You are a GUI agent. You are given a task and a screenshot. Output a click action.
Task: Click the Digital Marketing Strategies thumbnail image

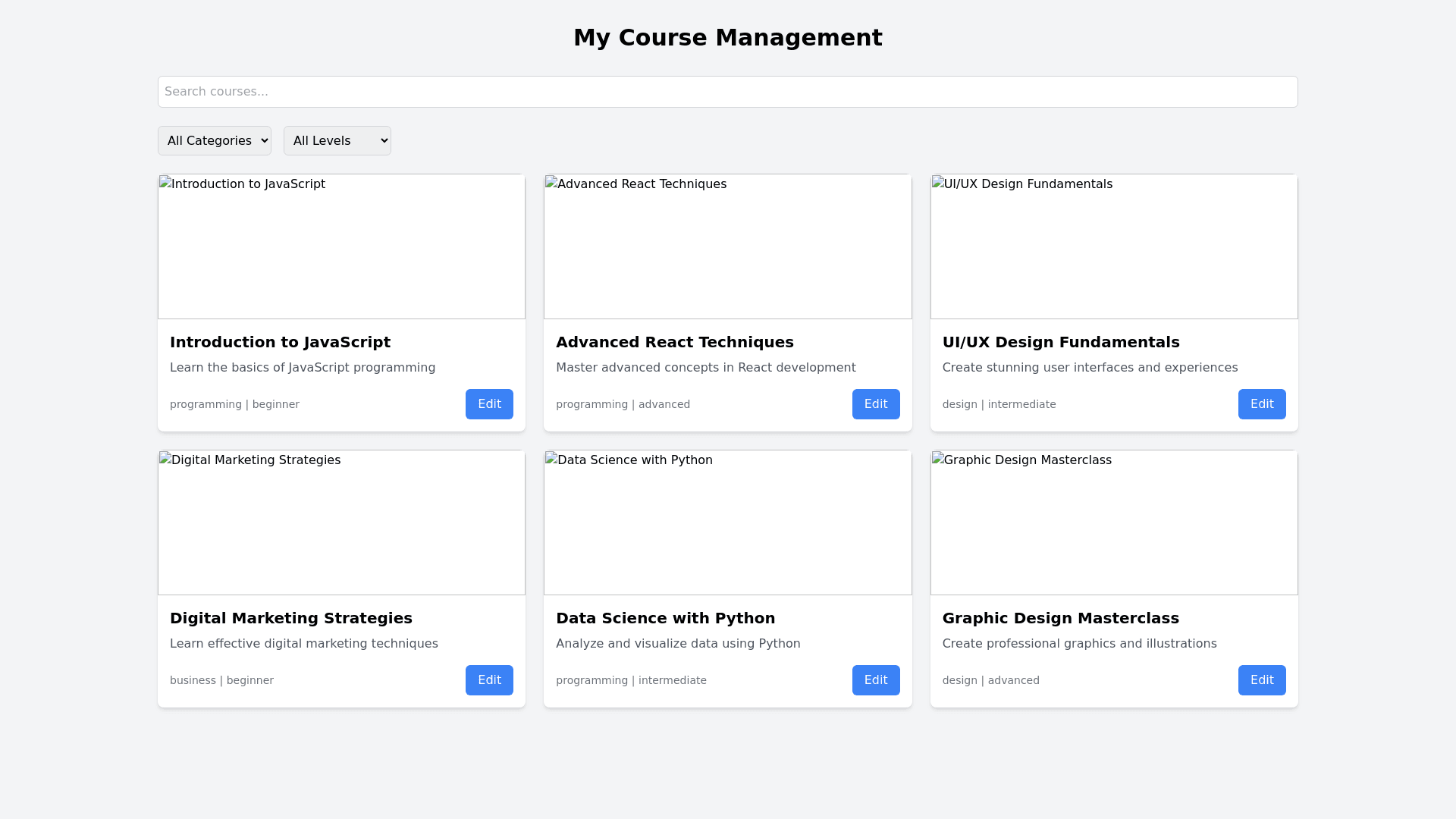point(341,522)
